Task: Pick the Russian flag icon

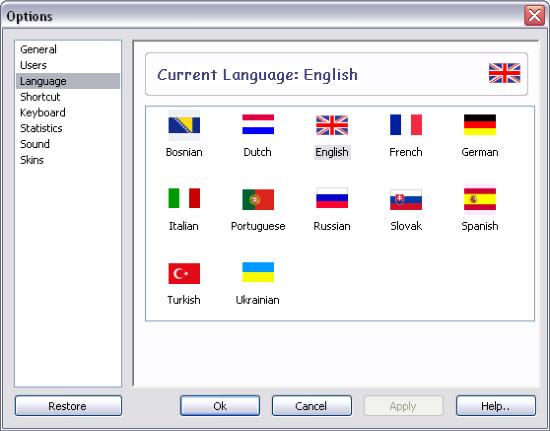Action: [332, 198]
